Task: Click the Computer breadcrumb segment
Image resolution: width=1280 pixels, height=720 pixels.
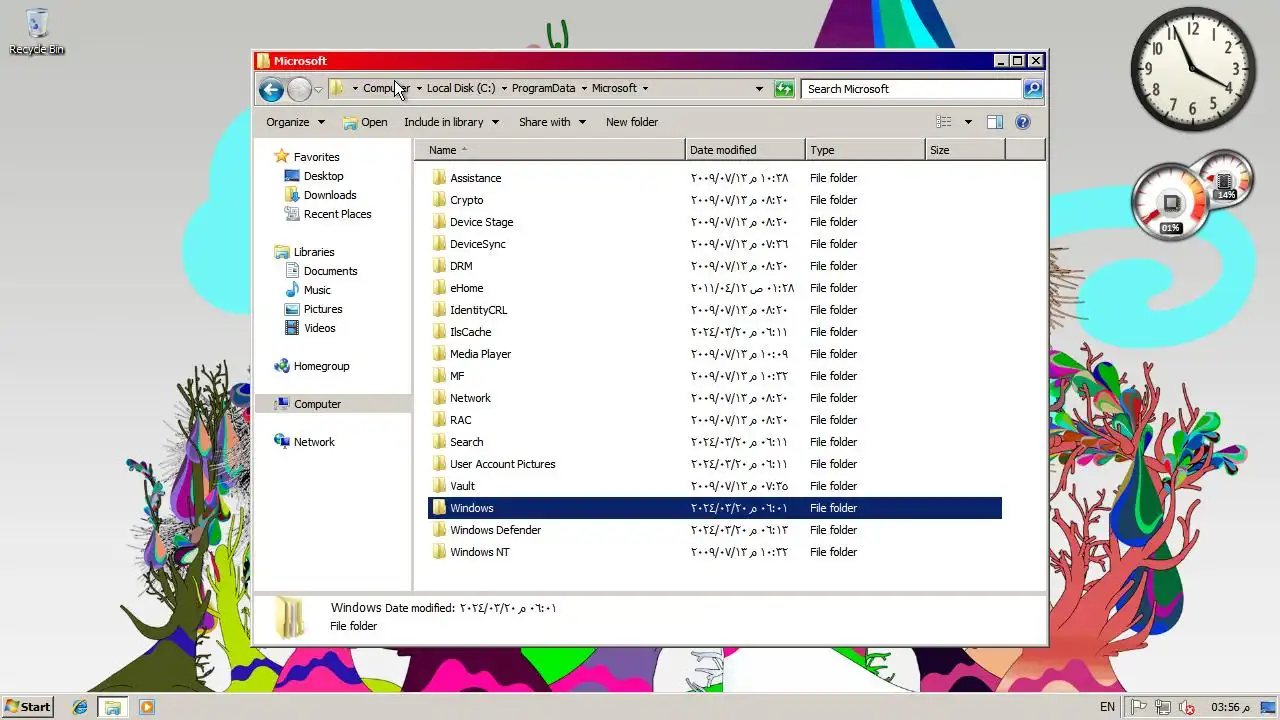Action: point(387,88)
